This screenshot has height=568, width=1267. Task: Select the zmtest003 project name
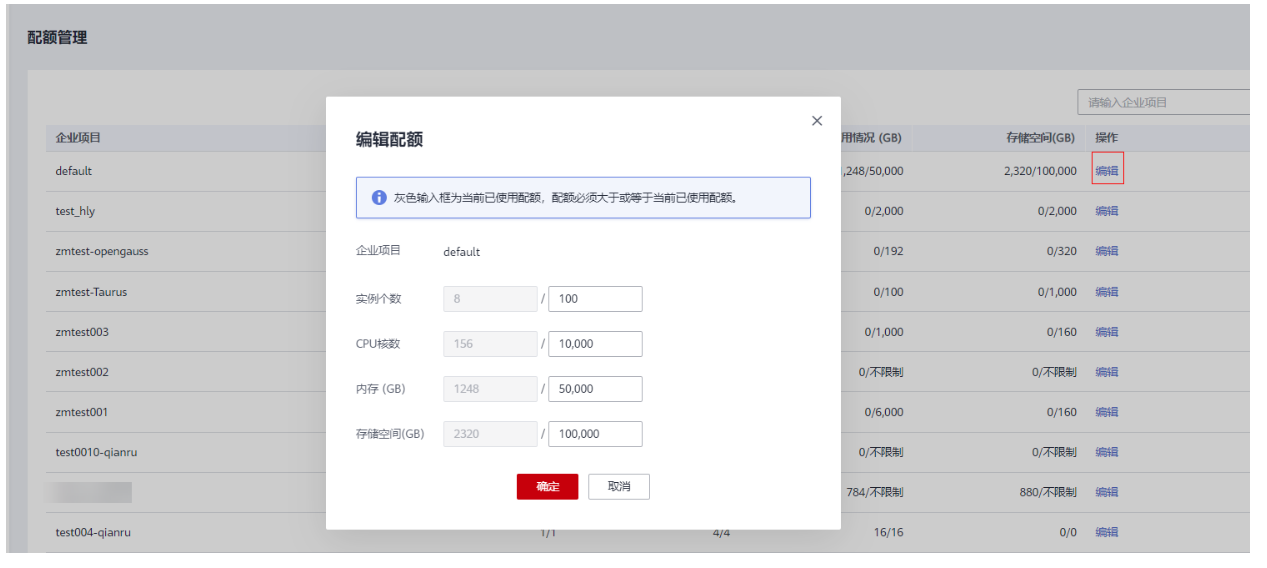coord(82,332)
